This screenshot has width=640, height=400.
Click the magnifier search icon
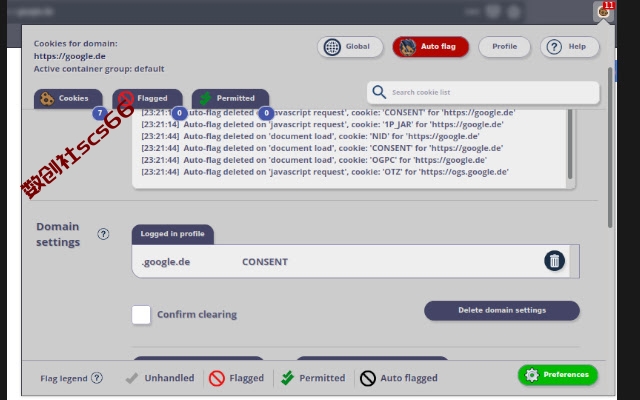pyautogui.click(x=379, y=92)
